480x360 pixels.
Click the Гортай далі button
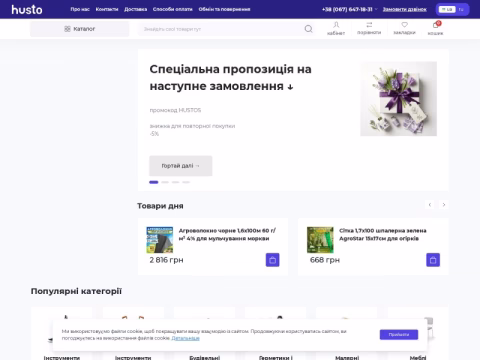[181, 166]
